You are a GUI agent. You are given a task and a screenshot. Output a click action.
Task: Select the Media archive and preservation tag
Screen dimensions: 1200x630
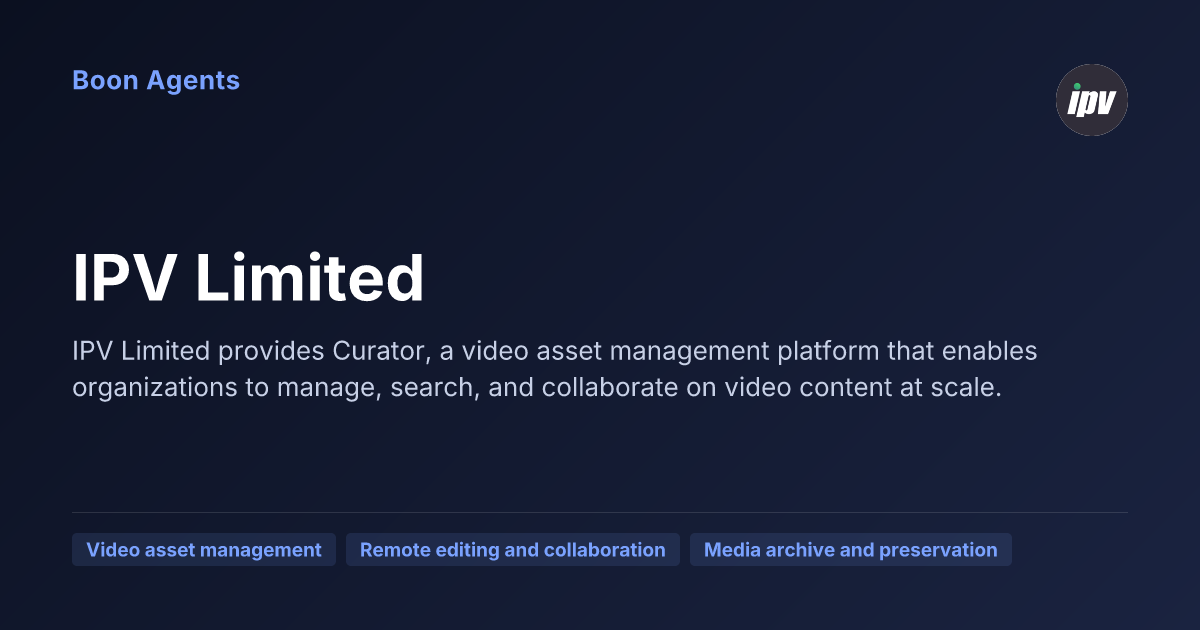(851, 550)
